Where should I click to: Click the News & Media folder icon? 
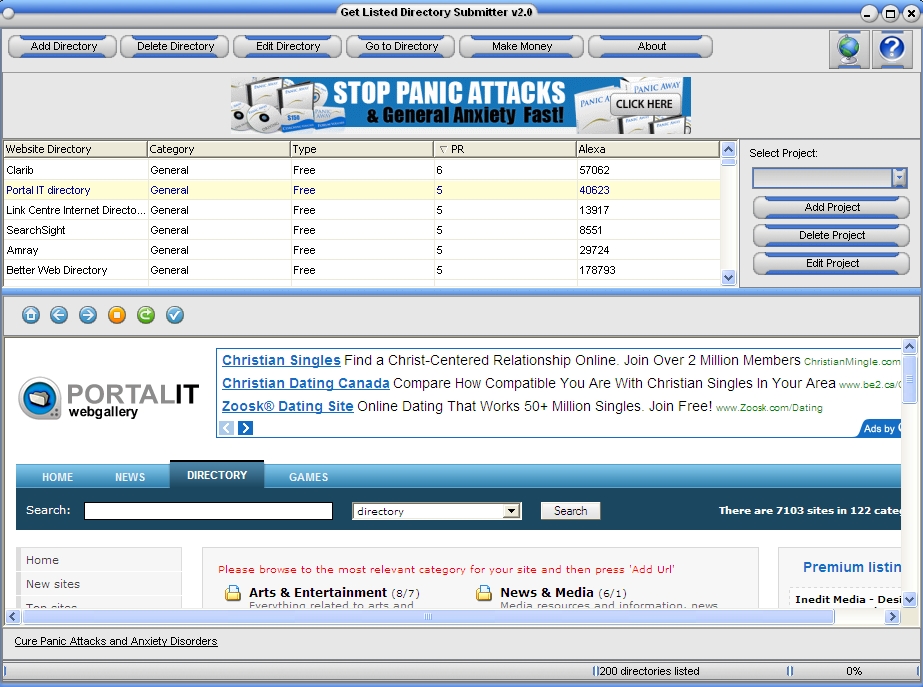tap(484, 593)
